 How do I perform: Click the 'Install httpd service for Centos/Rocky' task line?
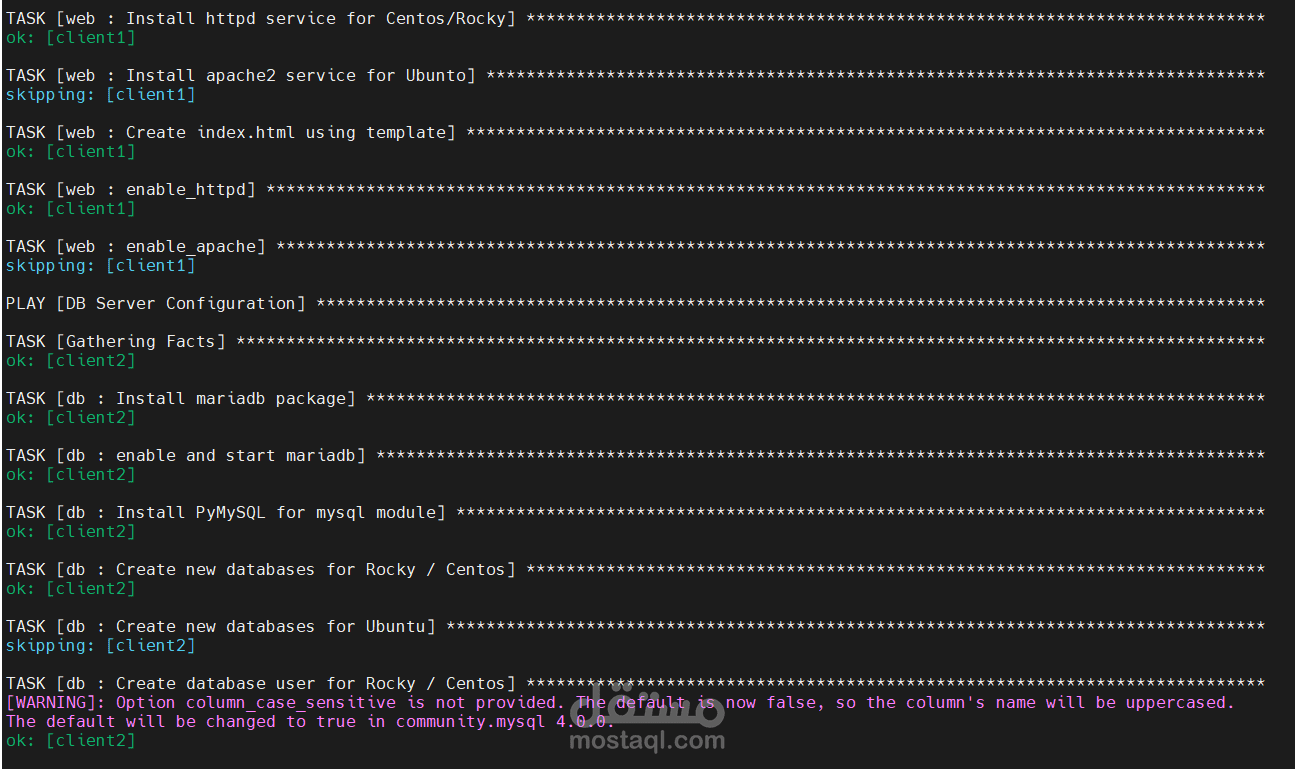click(x=635, y=19)
